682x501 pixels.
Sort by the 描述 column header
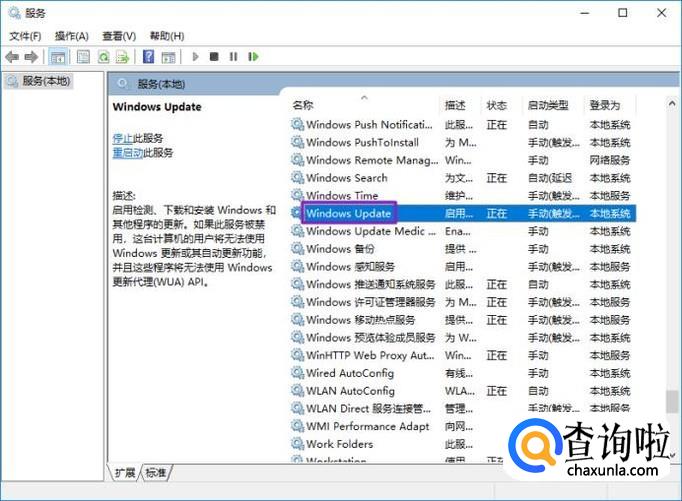pyautogui.click(x=455, y=105)
